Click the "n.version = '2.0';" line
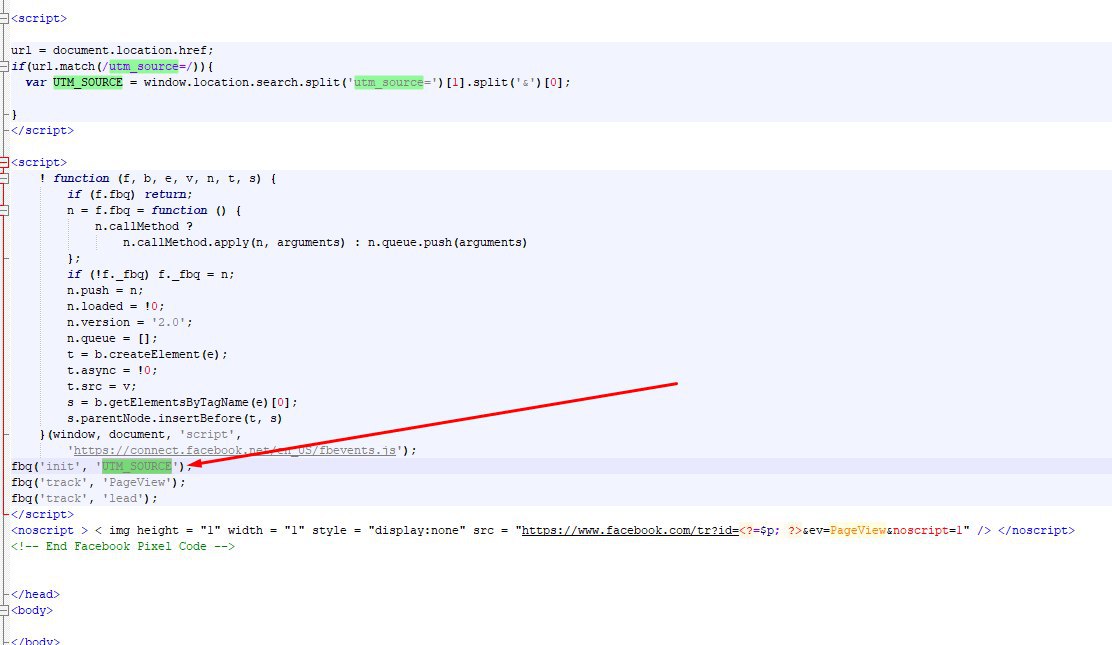This screenshot has width=1112, height=645. 130,323
